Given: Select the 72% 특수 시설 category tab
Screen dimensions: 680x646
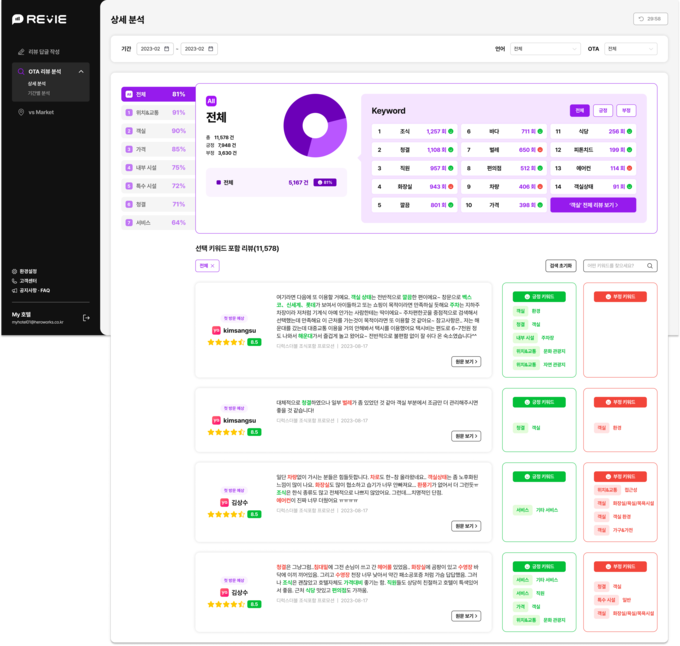Looking at the screenshot, I should point(157,186).
